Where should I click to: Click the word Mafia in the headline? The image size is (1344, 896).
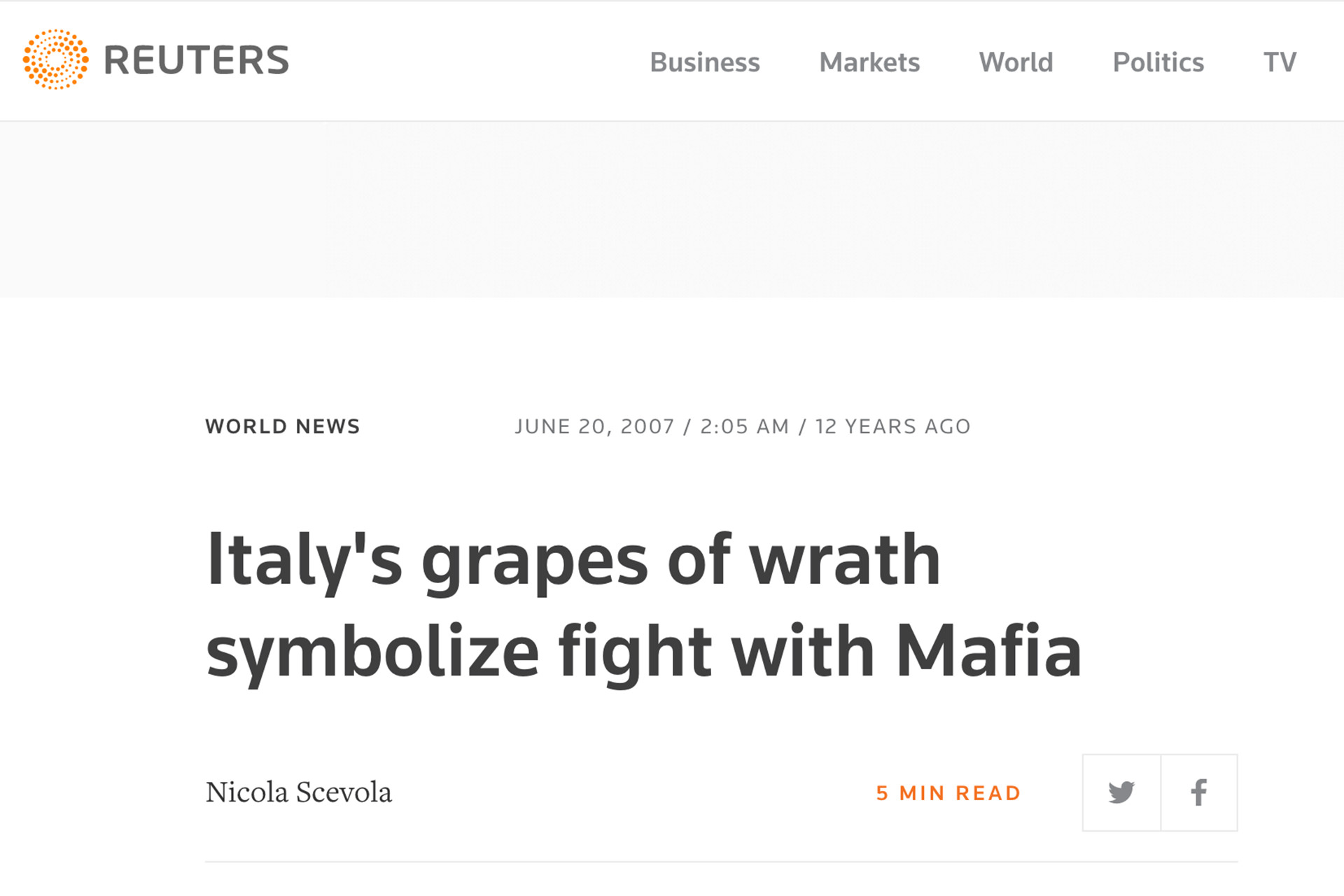click(988, 651)
